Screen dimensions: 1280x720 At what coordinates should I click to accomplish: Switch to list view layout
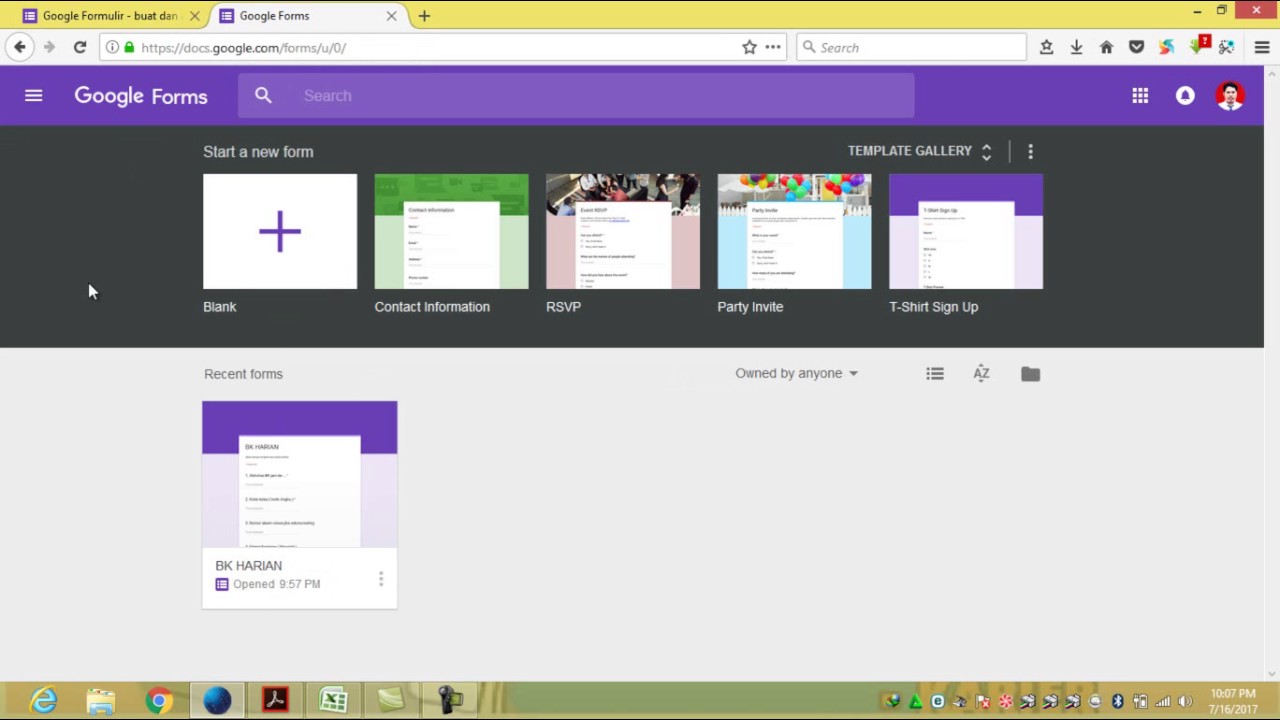click(x=935, y=373)
